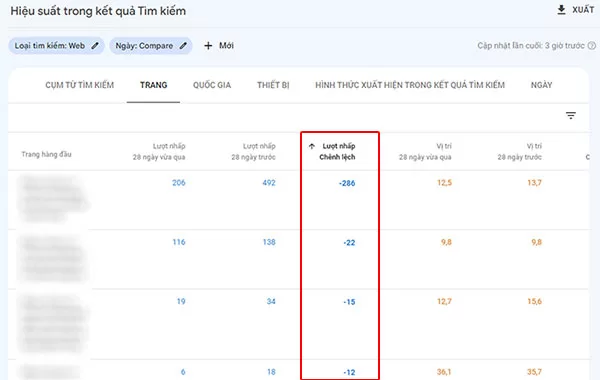The width and height of the screenshot is (600, 380).
Task: Click the 34 clicks value
Action: [x=271, y=302]
